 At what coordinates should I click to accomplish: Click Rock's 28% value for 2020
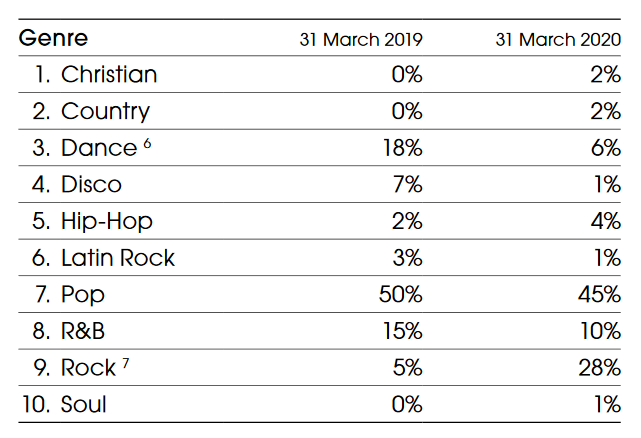pos(598,368)
